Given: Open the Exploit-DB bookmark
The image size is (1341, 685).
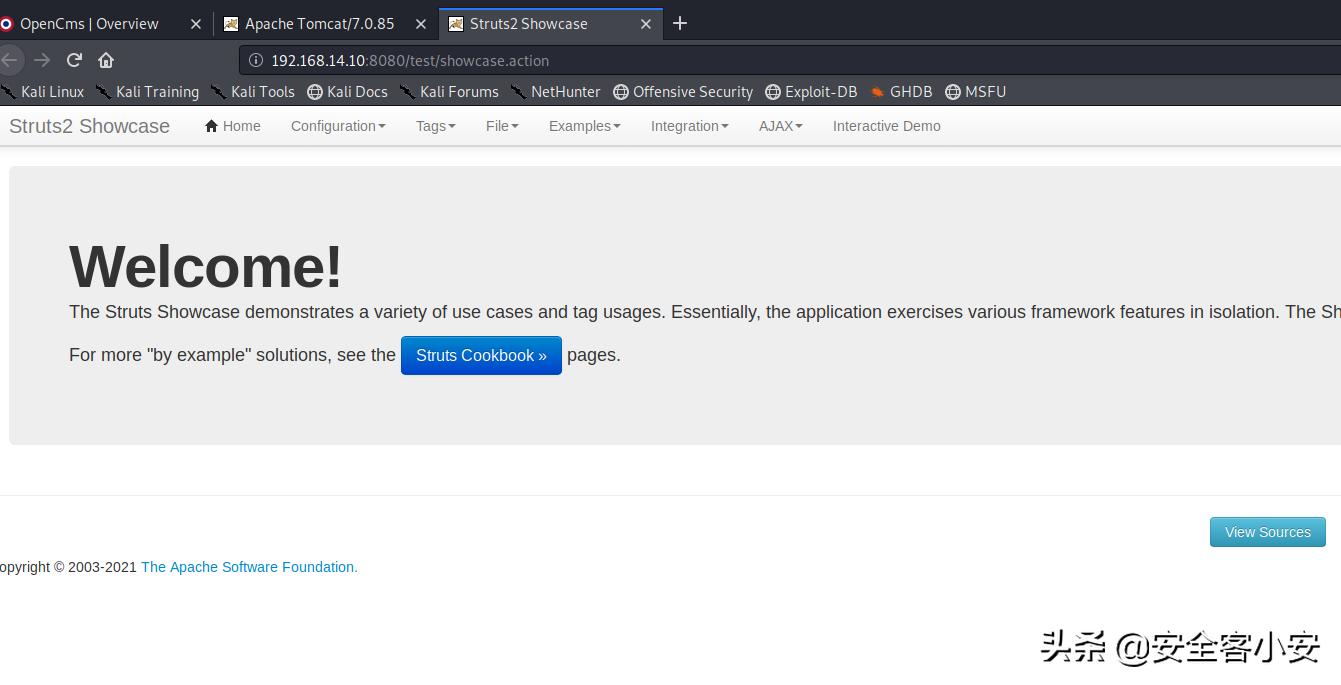Looking at the screenshot, I should coord(811,92).
